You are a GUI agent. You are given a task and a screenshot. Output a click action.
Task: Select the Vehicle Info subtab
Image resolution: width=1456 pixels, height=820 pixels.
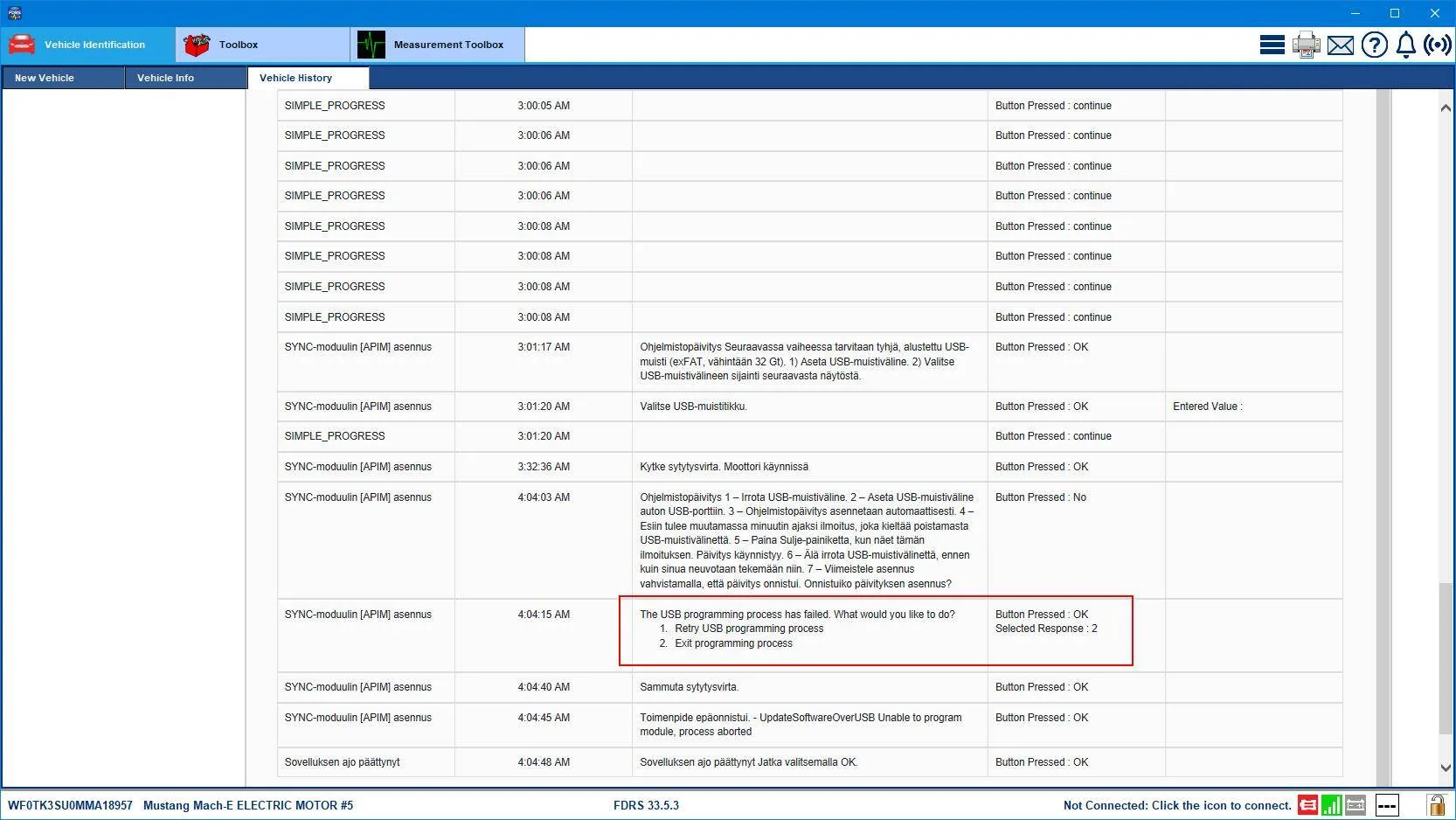point(186,78)
